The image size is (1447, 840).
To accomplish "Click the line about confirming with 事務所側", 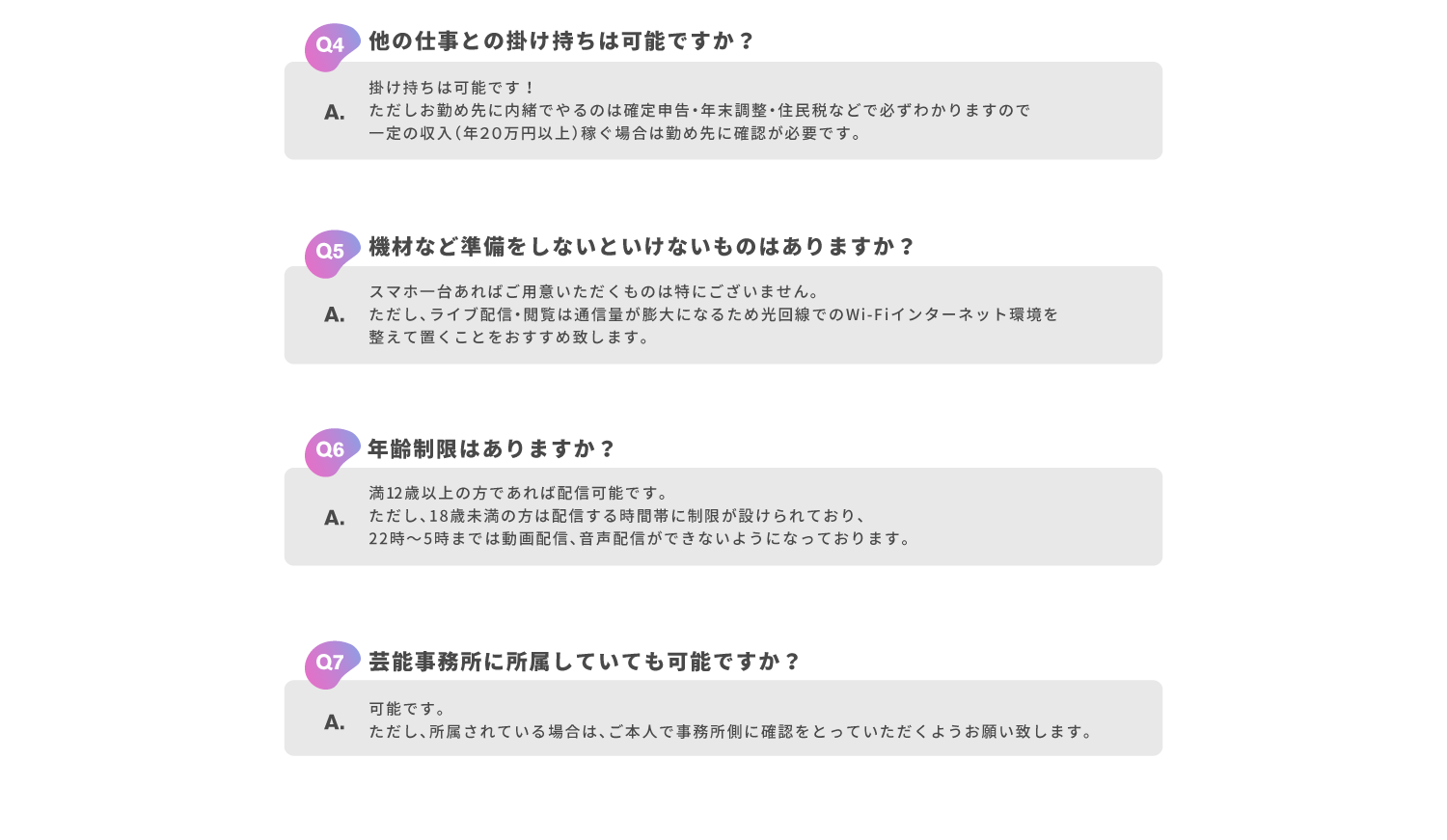I will [732, 731].
